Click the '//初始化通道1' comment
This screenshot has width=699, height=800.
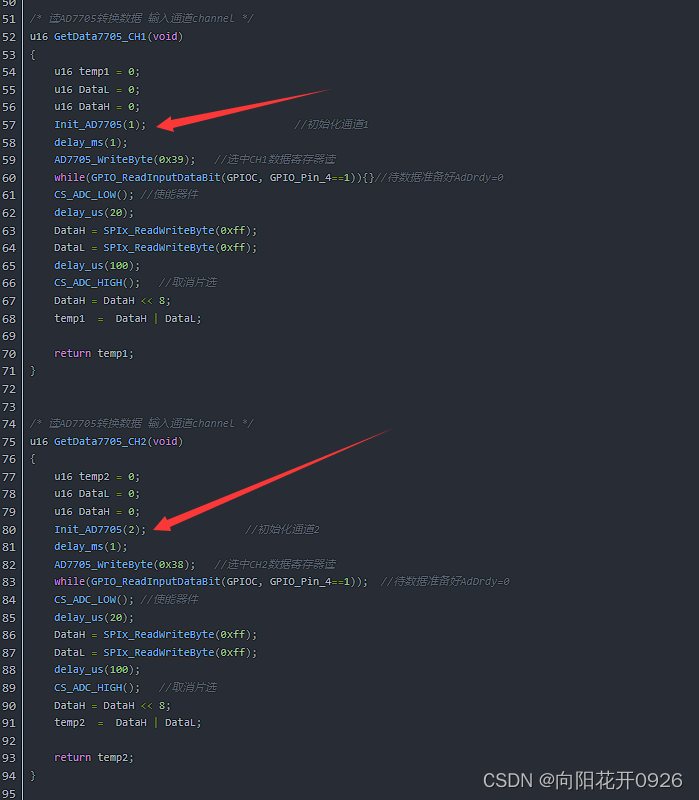(x=331, y=124)
